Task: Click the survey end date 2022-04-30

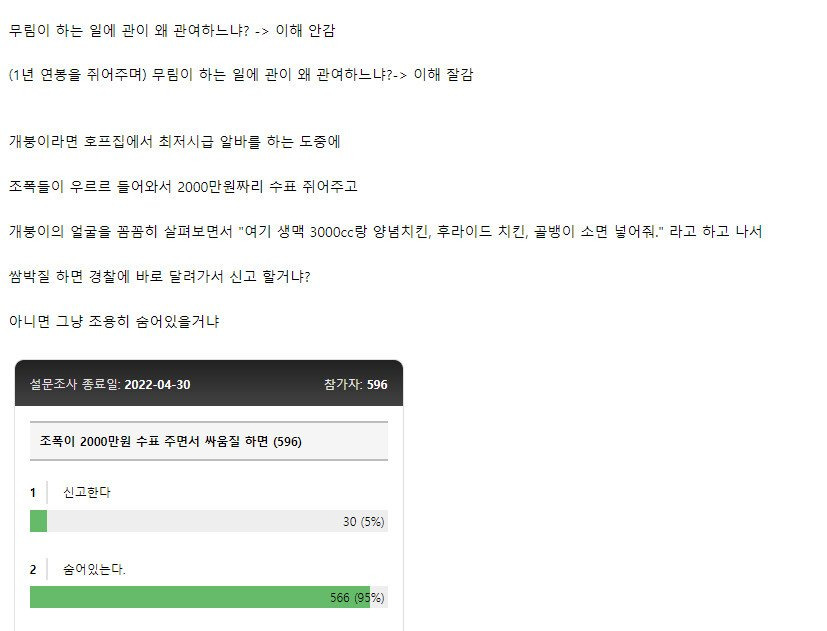Action: pyautogui.click(x=157, y=385)
